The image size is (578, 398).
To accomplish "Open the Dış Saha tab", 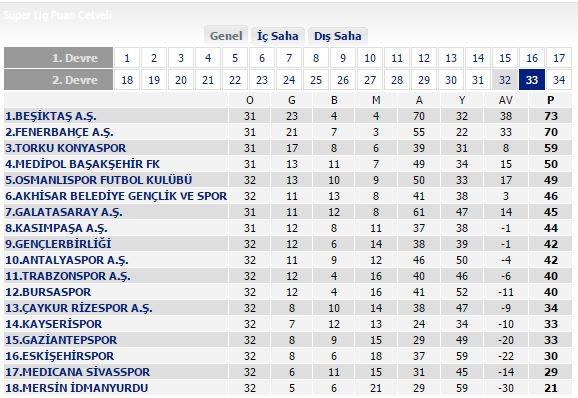I will (338, 36).
